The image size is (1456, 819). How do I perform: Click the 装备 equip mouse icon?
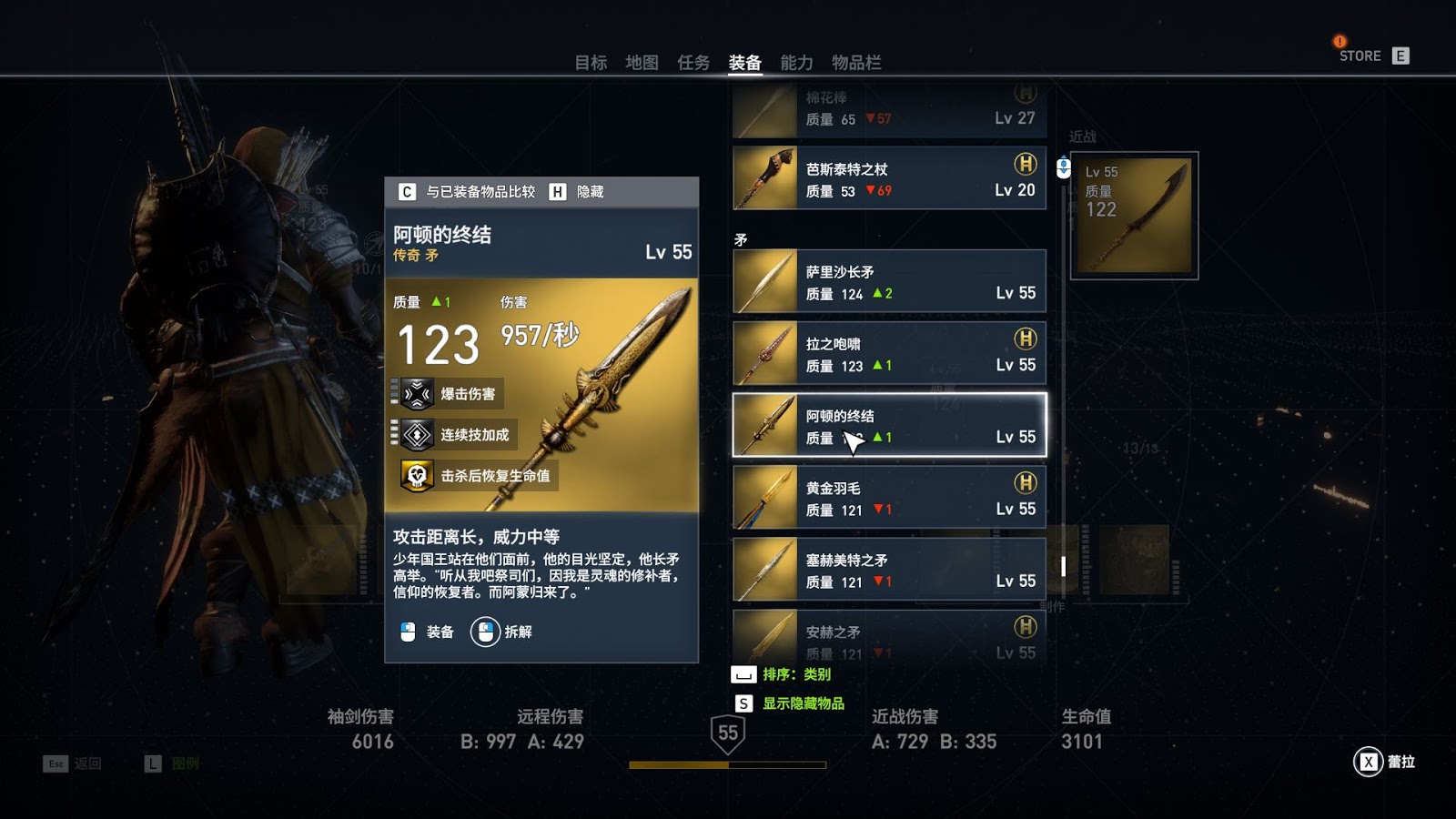click(x=408, y=632)
